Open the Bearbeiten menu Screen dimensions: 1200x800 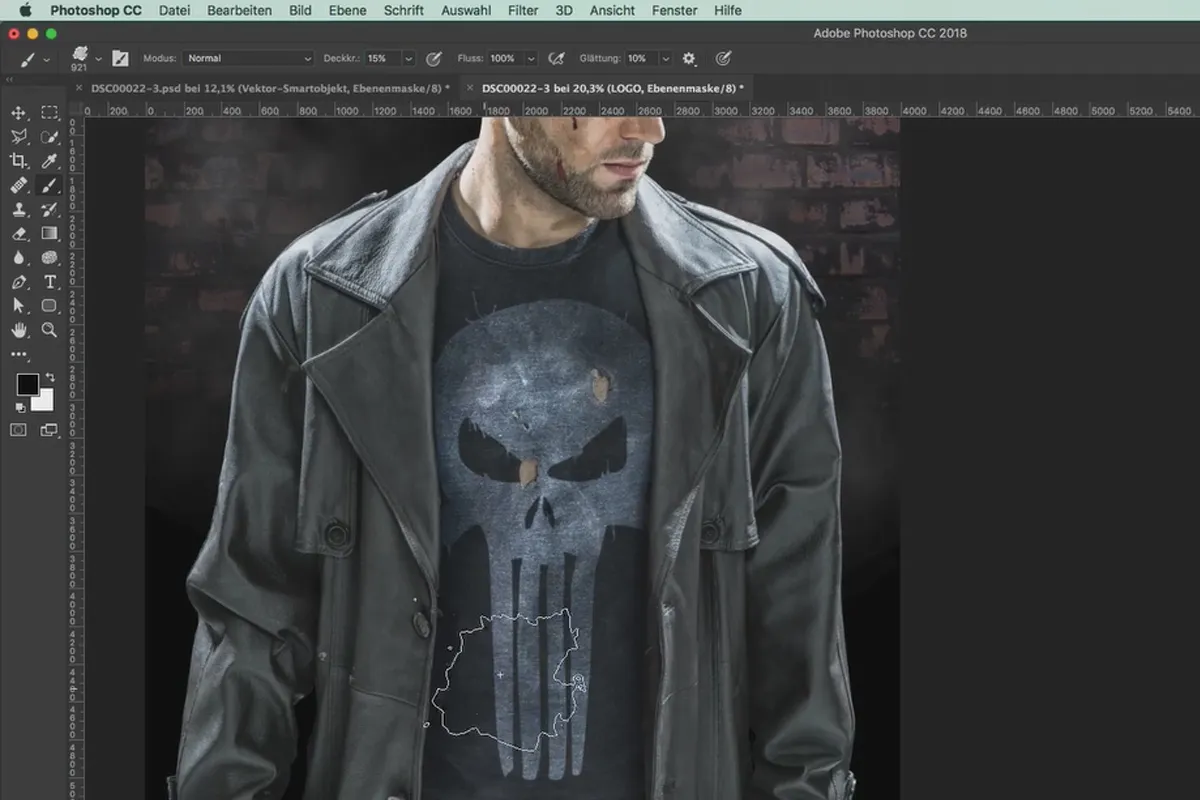coord(239,10)
